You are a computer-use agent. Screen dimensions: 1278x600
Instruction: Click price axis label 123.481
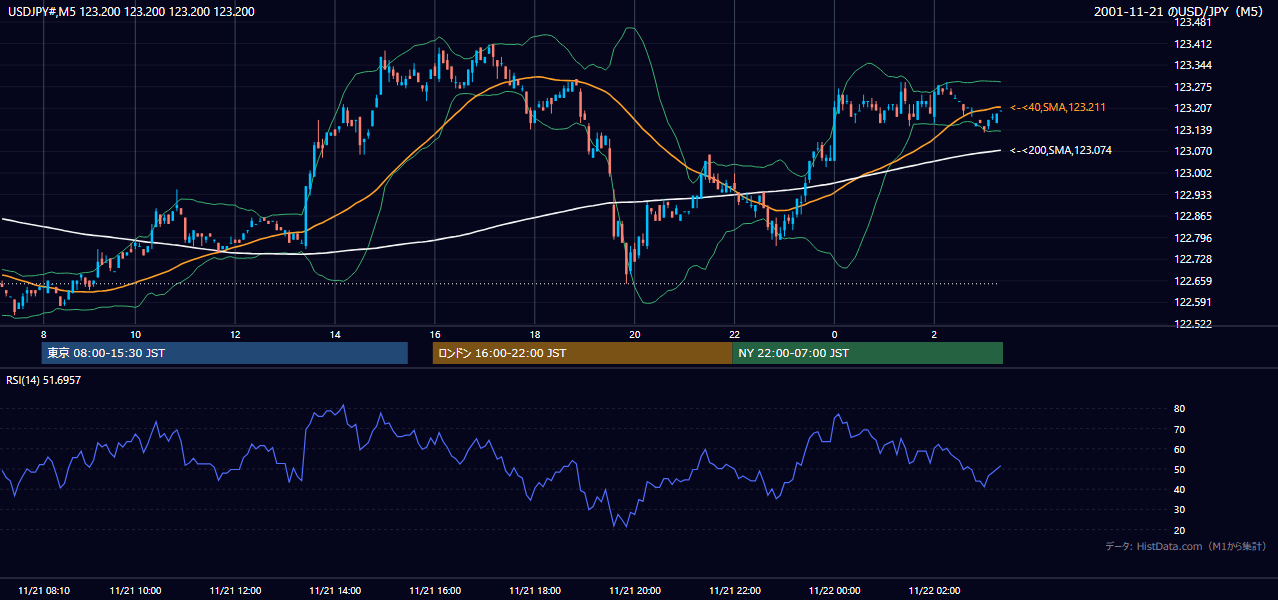[1192, 22]
